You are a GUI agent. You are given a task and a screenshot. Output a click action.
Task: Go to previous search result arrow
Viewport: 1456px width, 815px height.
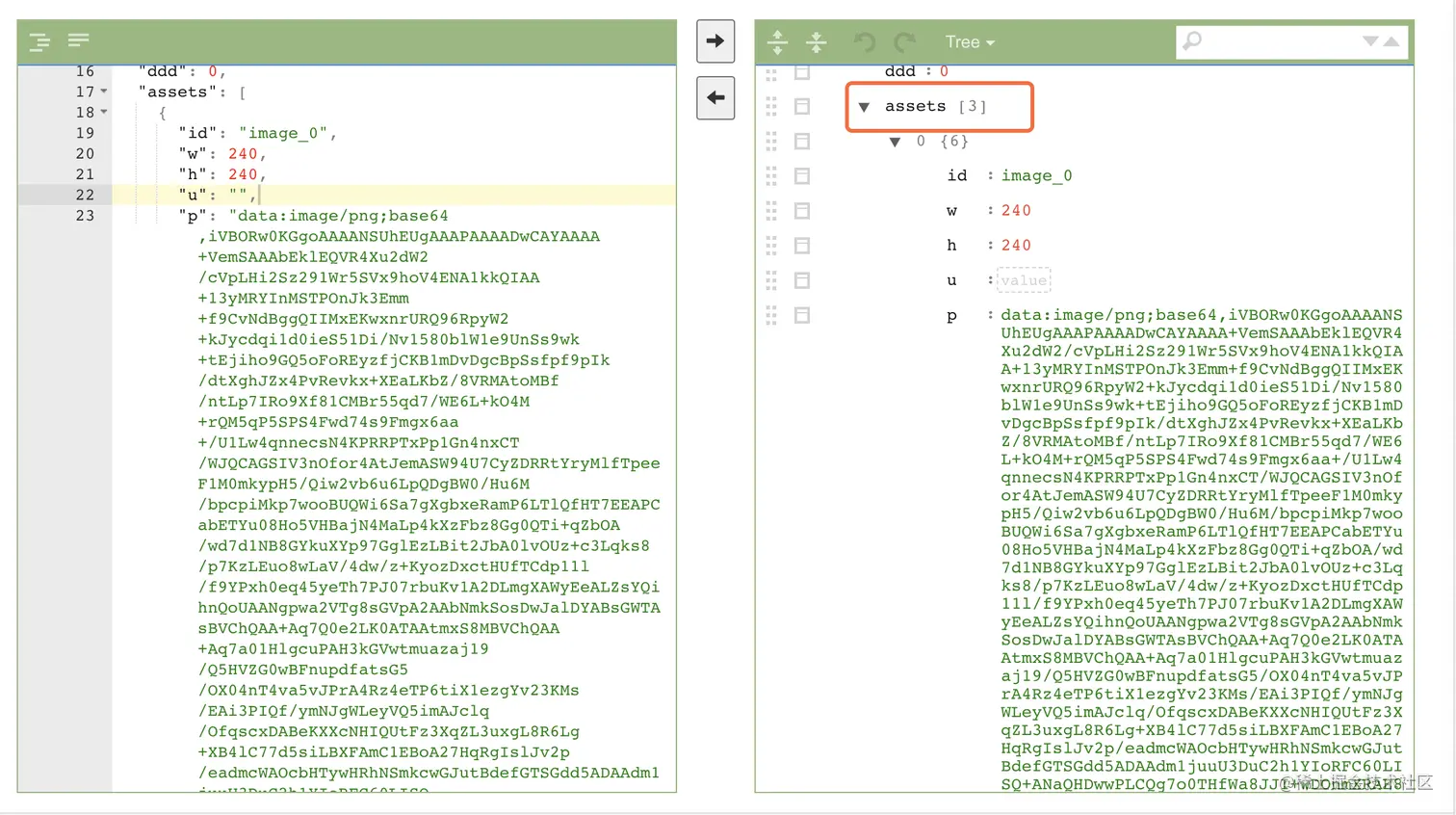click(x=1391, y=41)
